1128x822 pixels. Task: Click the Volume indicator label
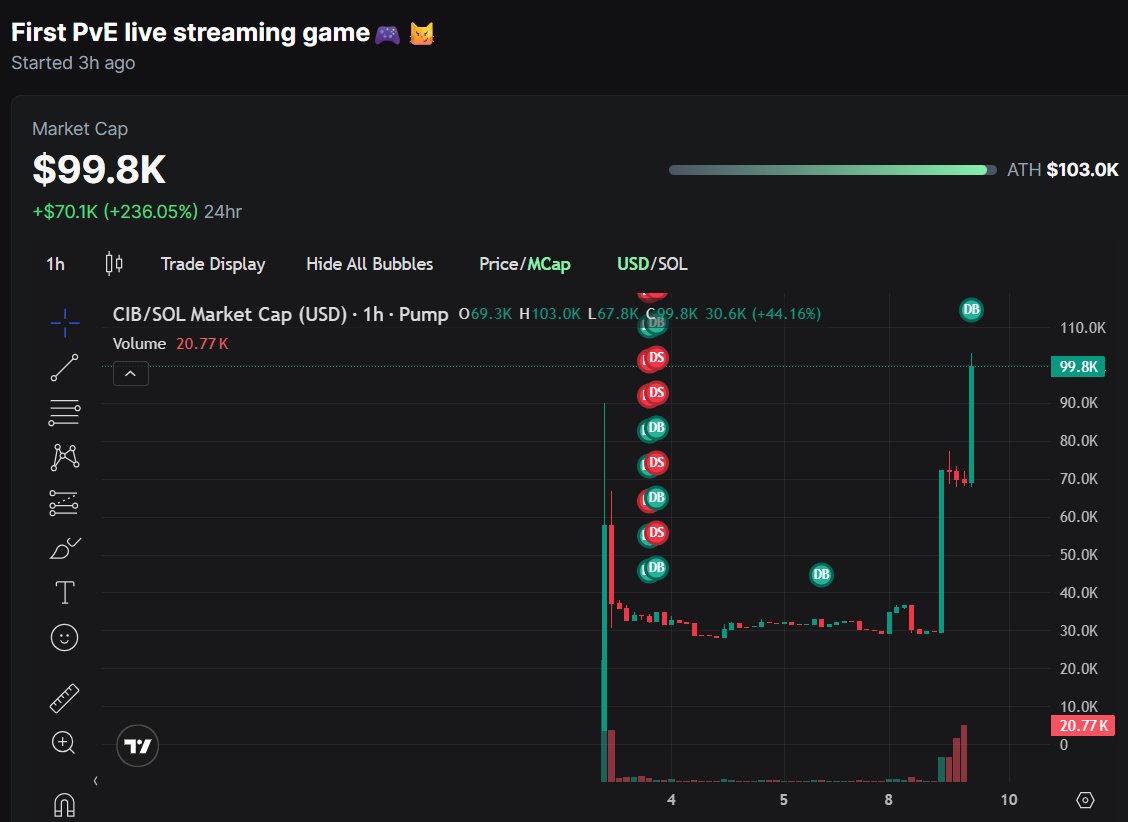[x=140, y=344]
